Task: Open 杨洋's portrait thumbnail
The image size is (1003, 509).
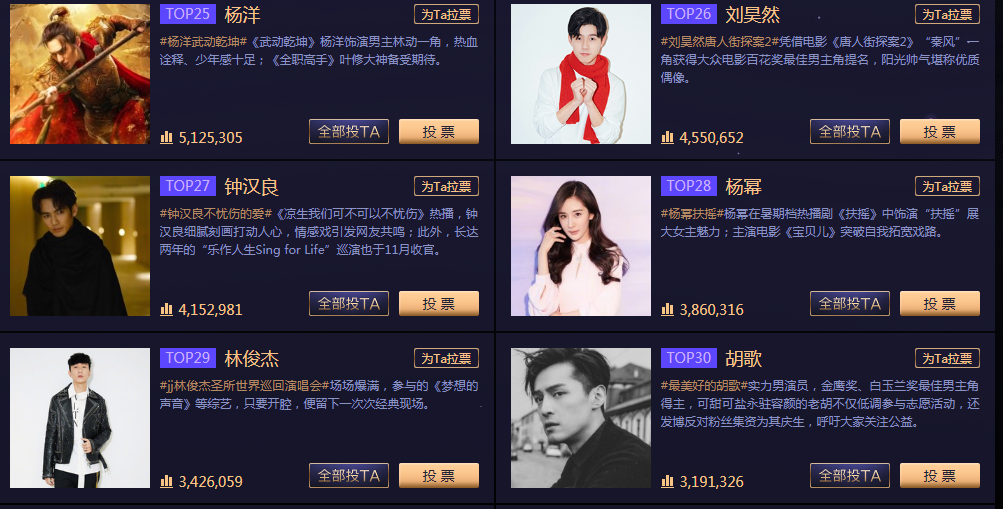Action: [x=80, y=74]
